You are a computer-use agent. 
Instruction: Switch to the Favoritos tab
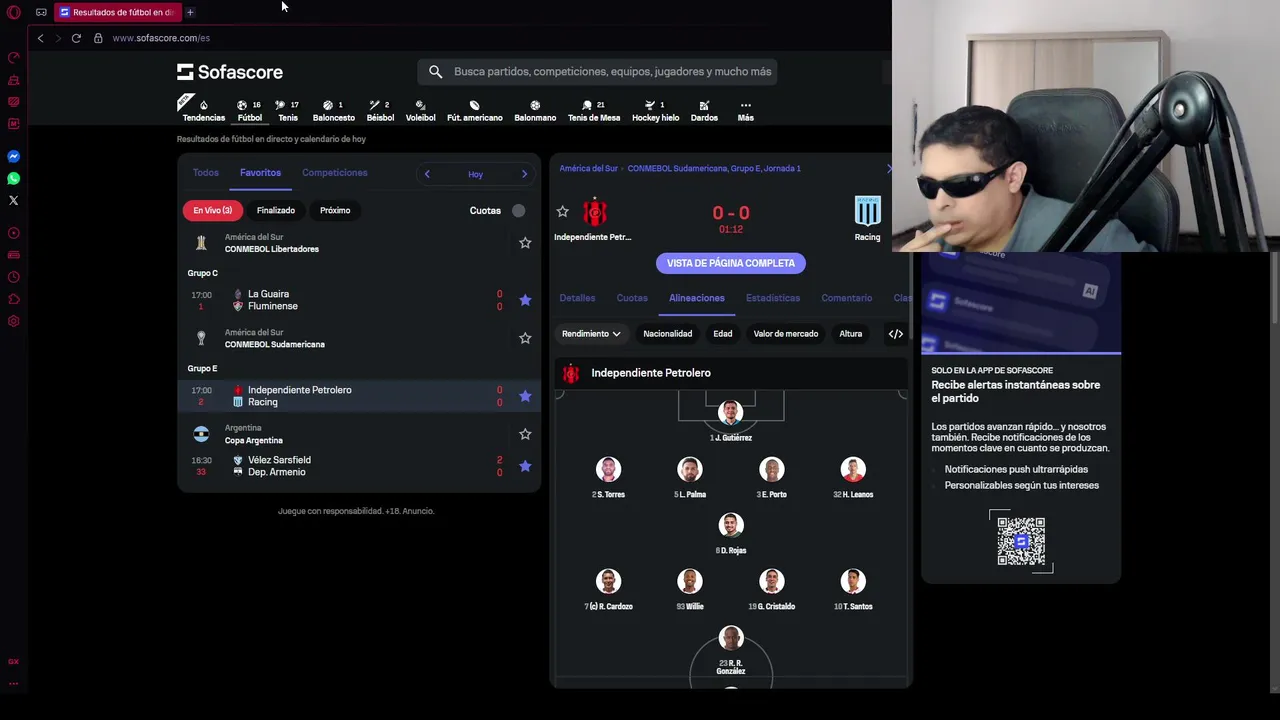click(x=260, y=173)
